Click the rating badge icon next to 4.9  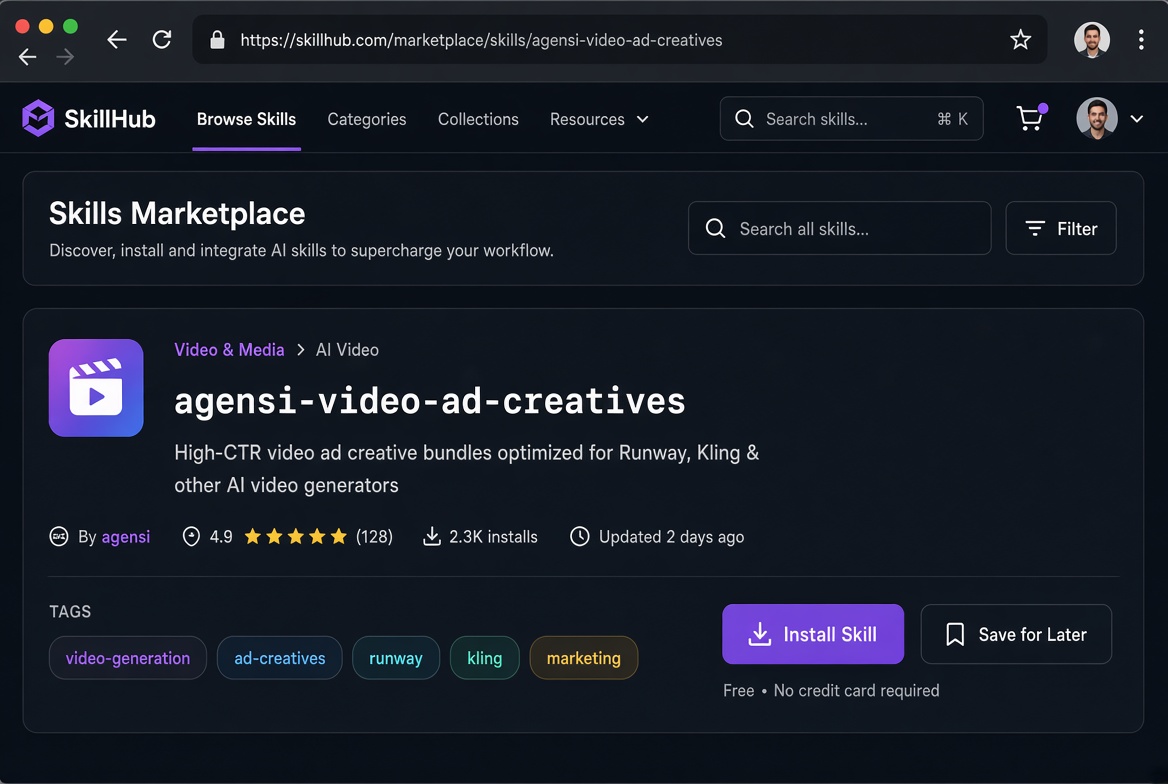[191, 537]
